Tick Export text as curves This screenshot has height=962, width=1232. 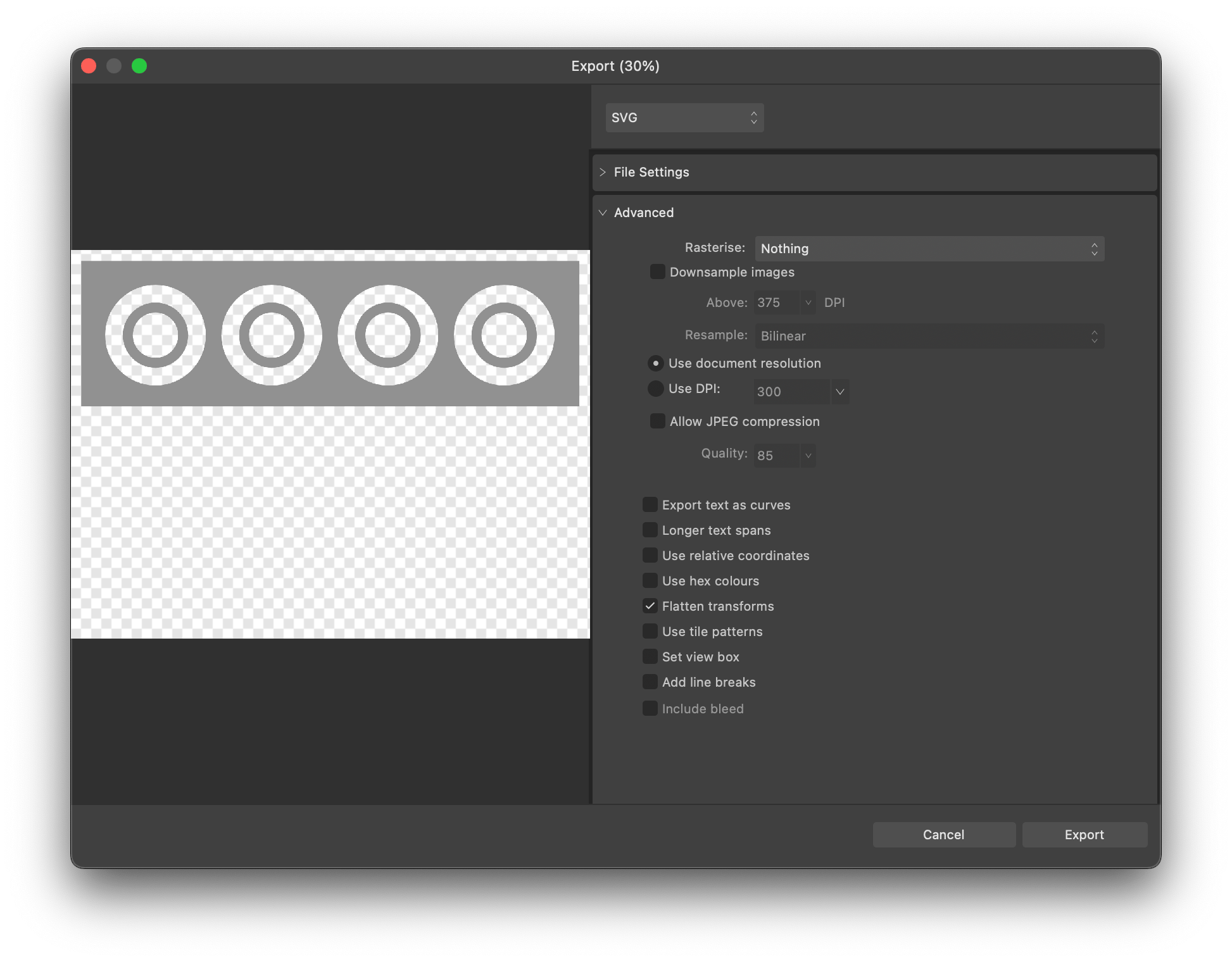650,504
